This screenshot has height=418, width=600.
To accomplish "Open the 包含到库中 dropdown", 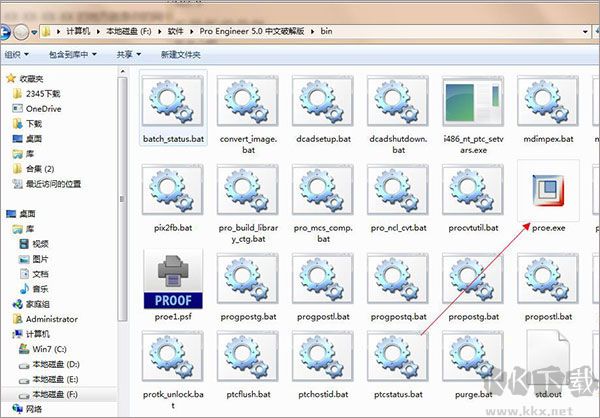I will point(72,54).
